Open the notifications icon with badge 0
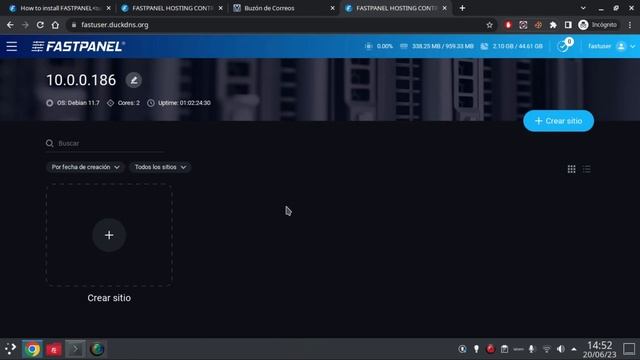 click(563, 46)
